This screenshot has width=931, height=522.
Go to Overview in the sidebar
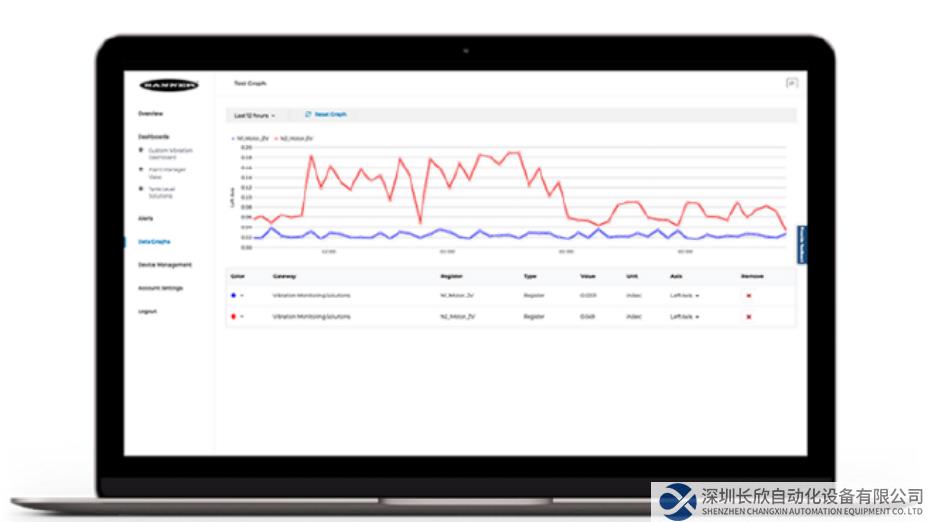click(151, 114)
